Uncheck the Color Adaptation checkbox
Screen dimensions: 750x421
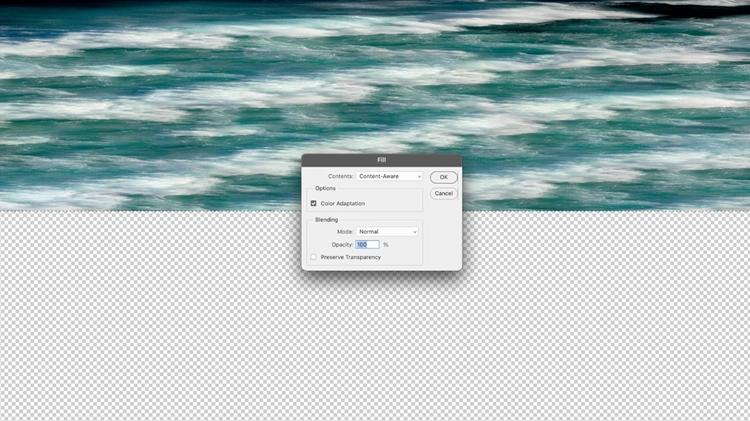click(313, 203)
